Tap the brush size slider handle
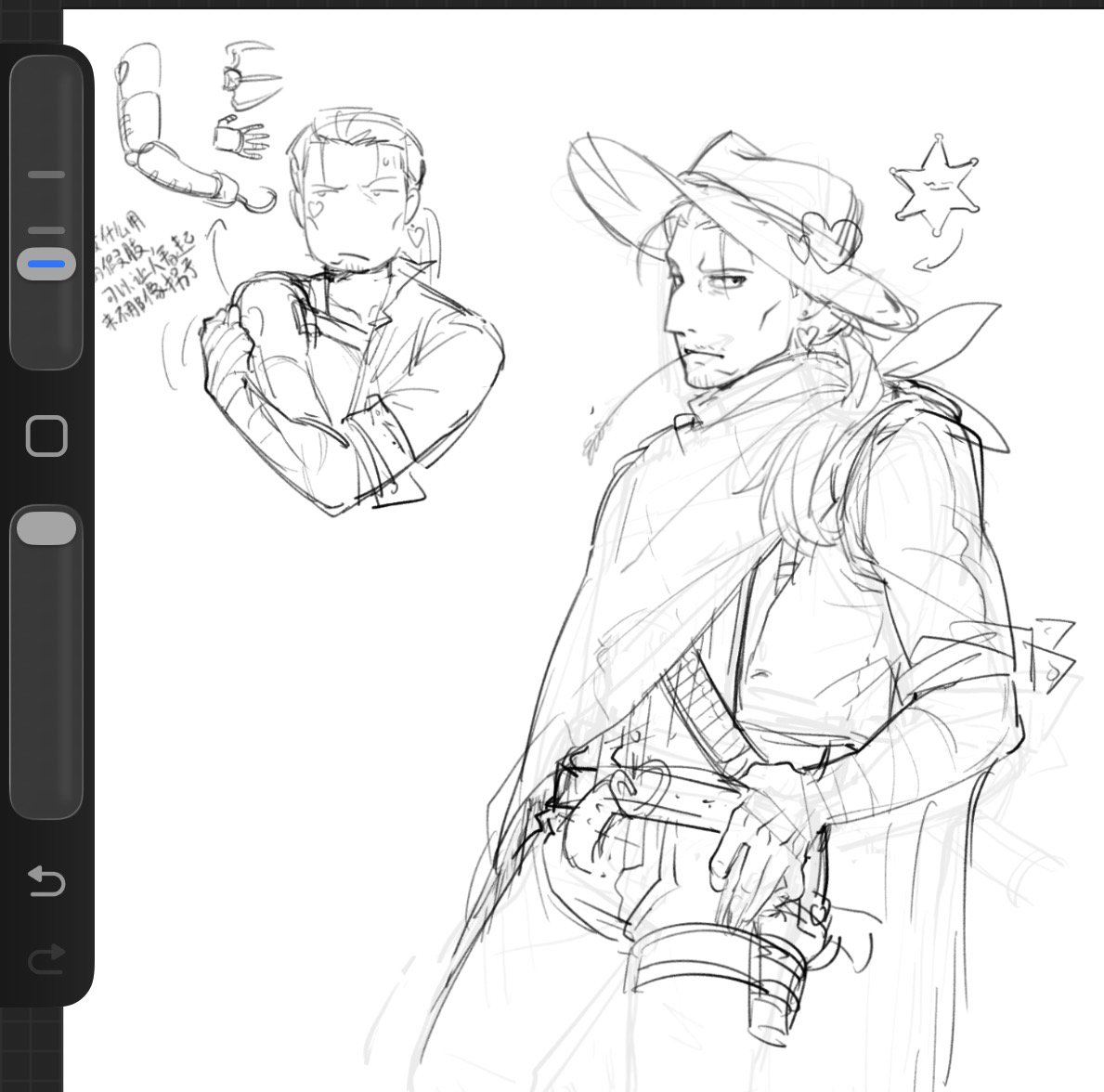 [46, 264]
